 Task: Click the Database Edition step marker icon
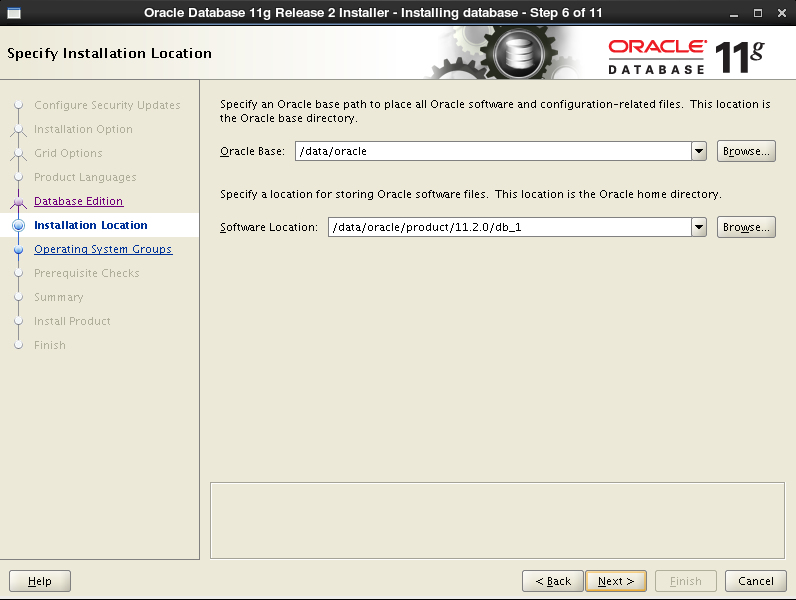tap(19, 202)
